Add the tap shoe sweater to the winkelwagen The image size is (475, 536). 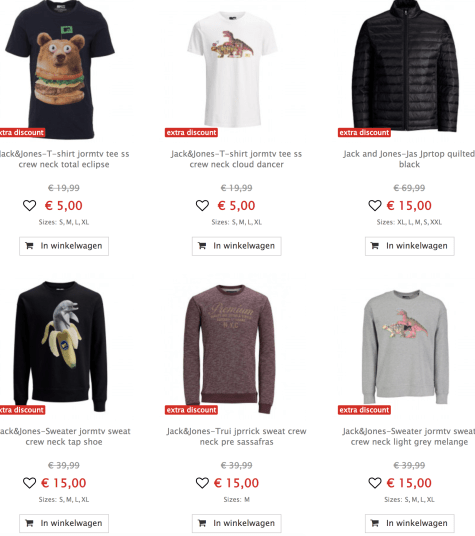click(x=64, y=523)
